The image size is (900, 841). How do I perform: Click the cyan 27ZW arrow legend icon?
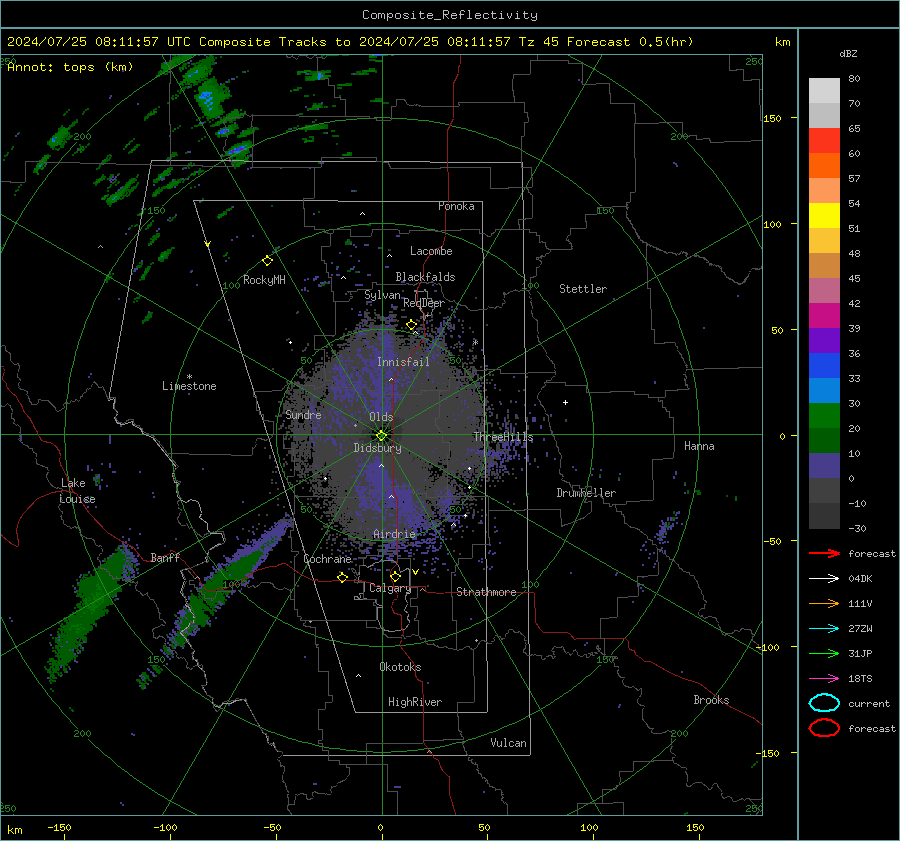pos(824,629)
